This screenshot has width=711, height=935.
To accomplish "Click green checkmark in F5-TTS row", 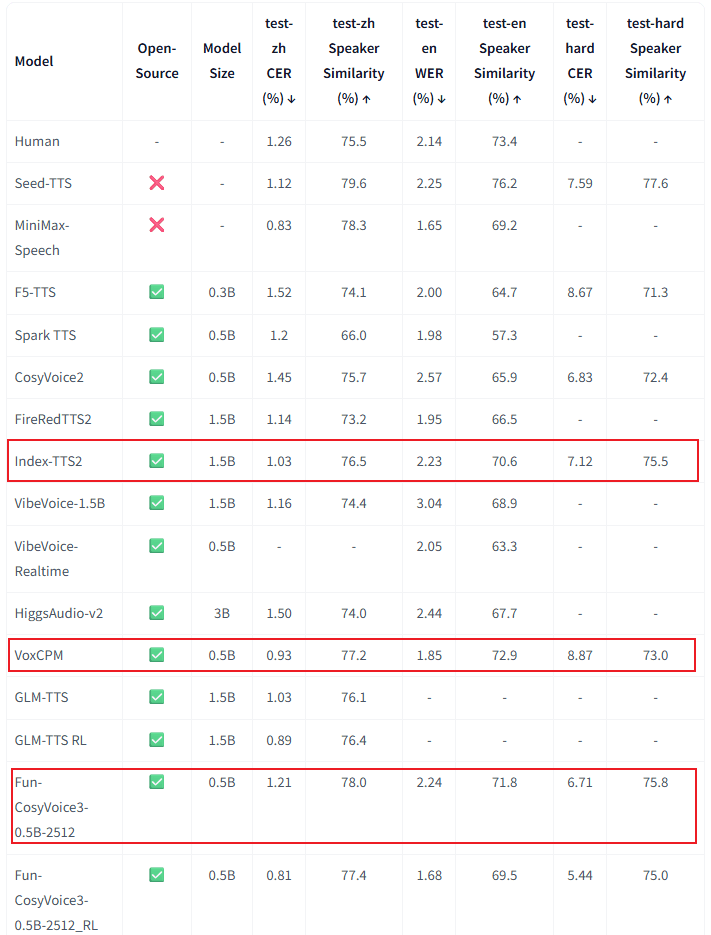I will [x=156, y=292].
